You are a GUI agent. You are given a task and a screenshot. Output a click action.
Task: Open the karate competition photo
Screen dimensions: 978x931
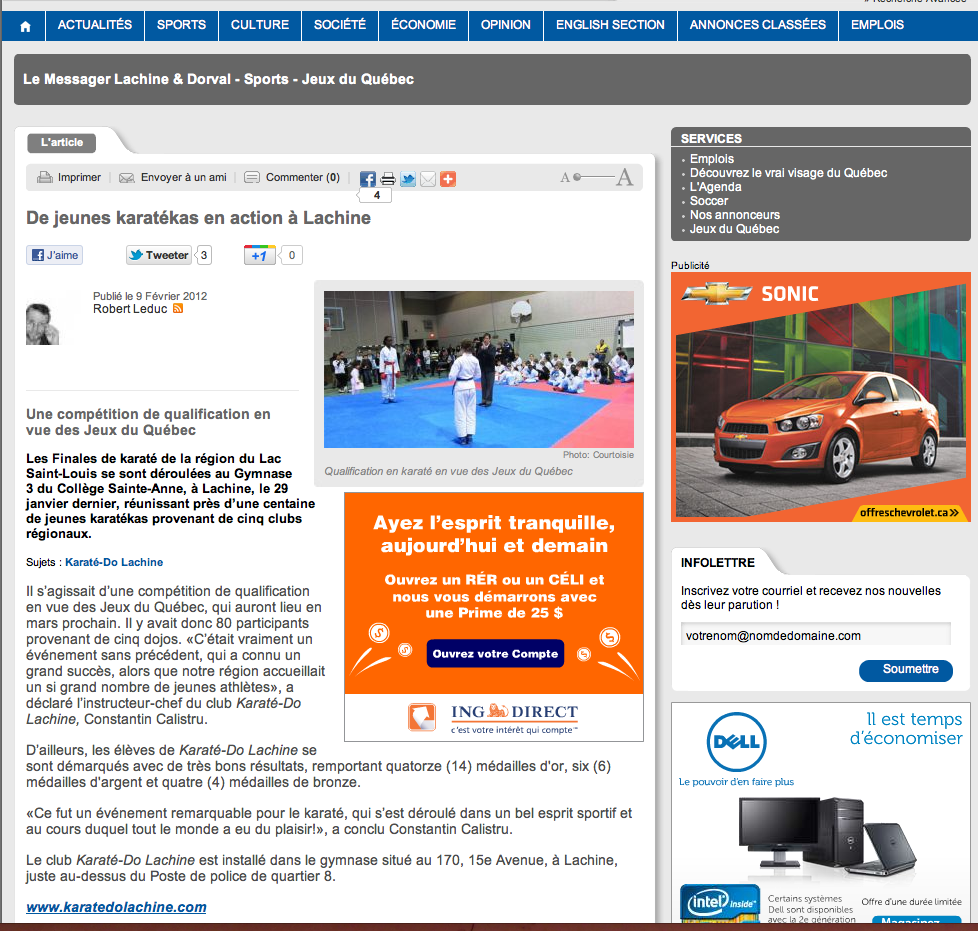tap(479, 369)
